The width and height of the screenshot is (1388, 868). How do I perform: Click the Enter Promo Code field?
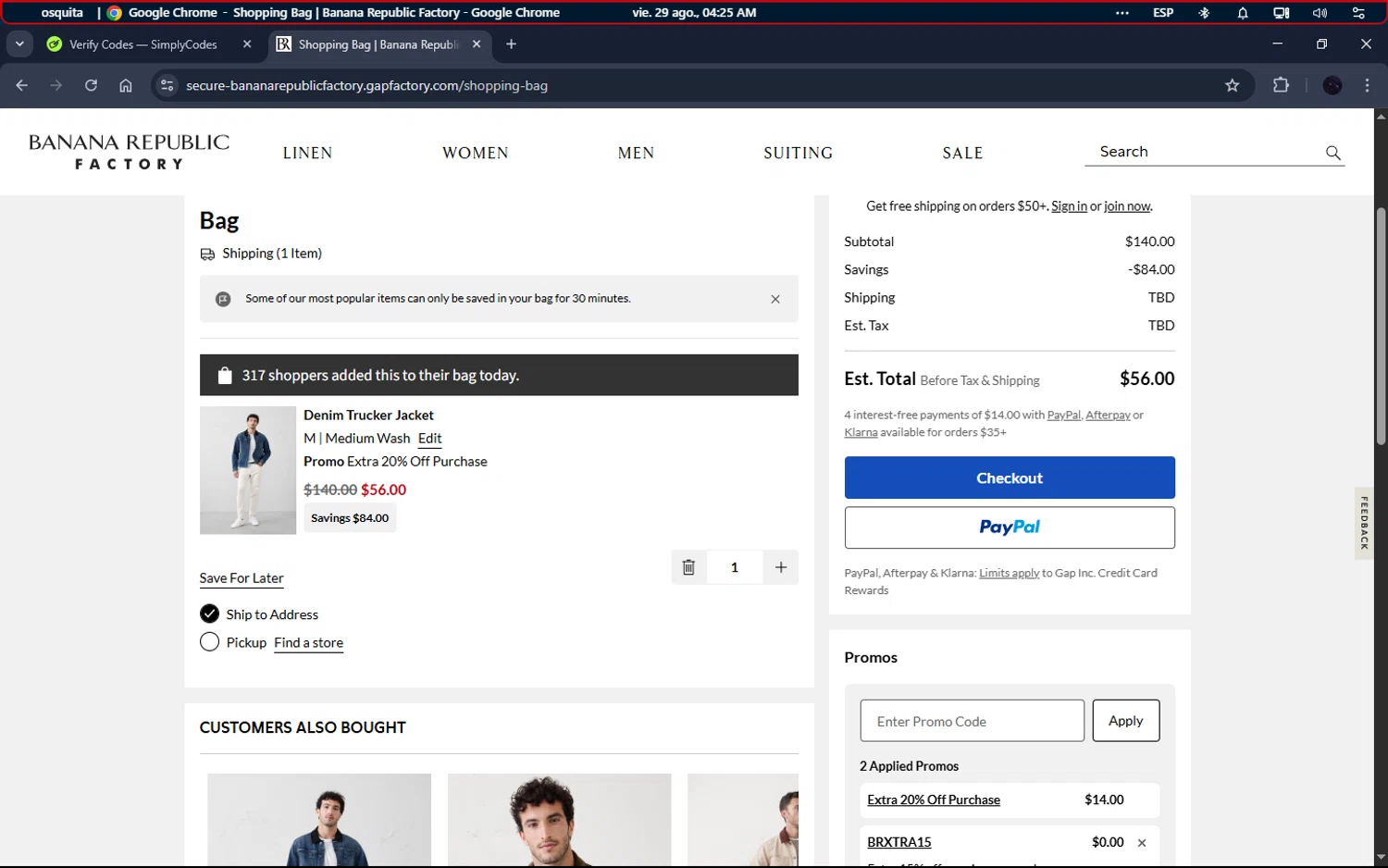pos(972,721)
